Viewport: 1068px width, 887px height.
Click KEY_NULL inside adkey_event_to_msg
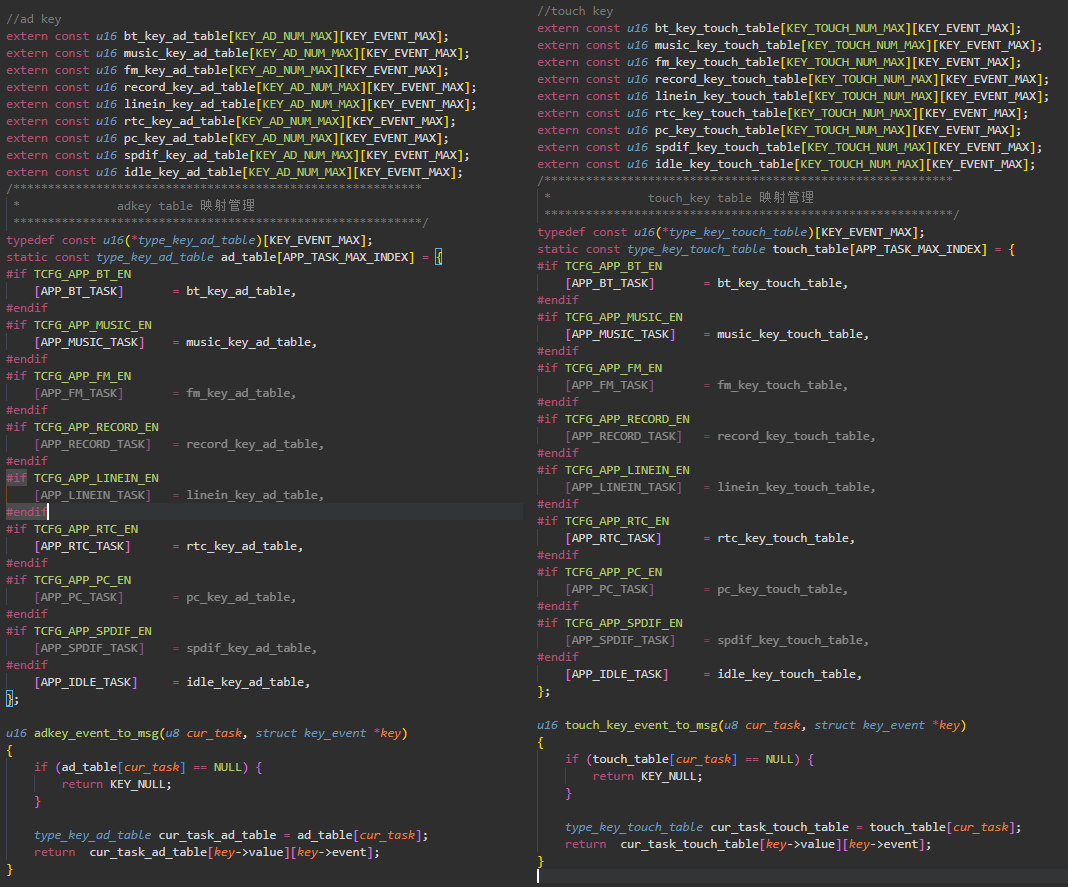click(x=138, y=784)
